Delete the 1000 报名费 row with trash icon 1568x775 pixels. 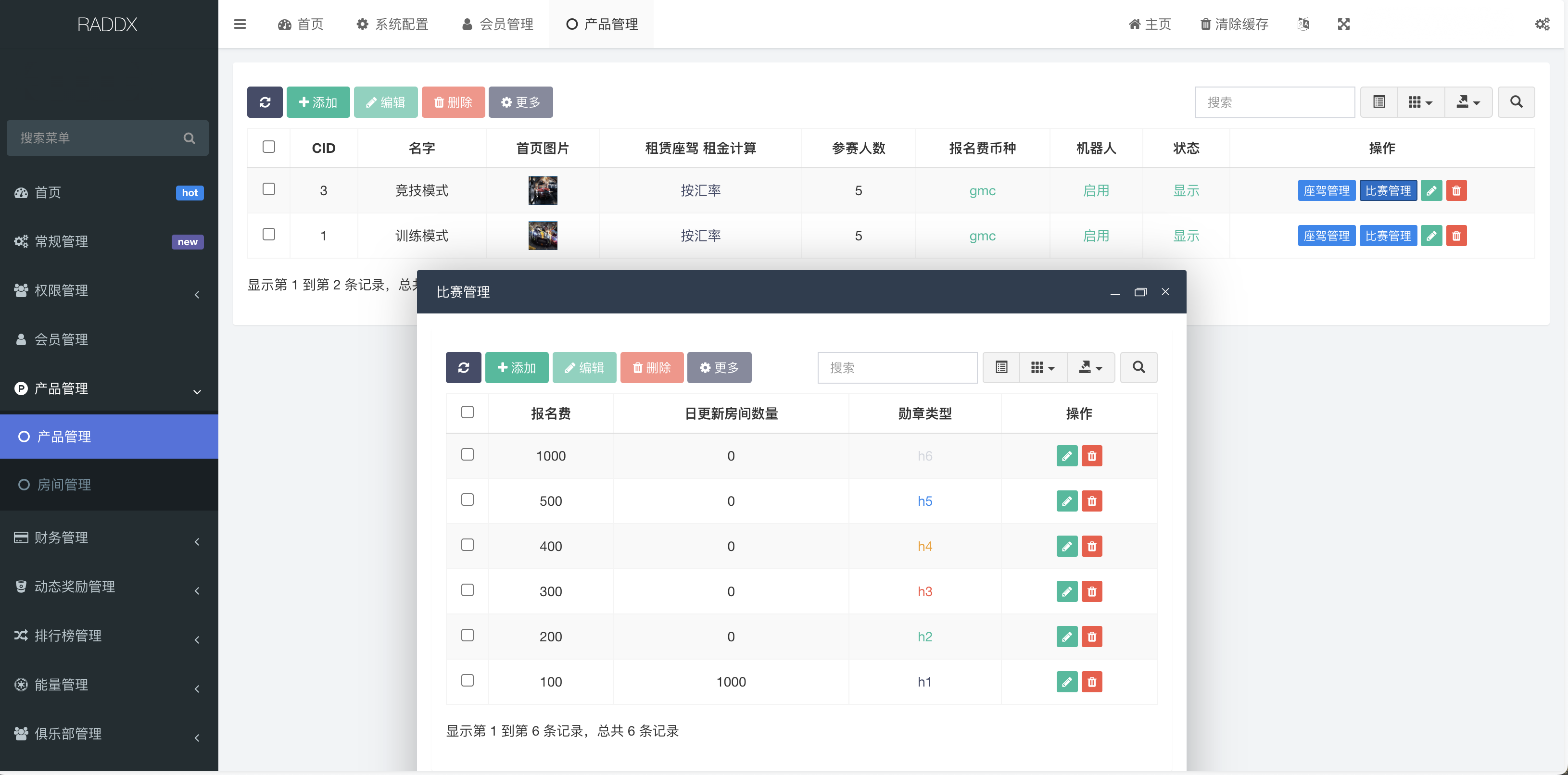(1092, 456)
